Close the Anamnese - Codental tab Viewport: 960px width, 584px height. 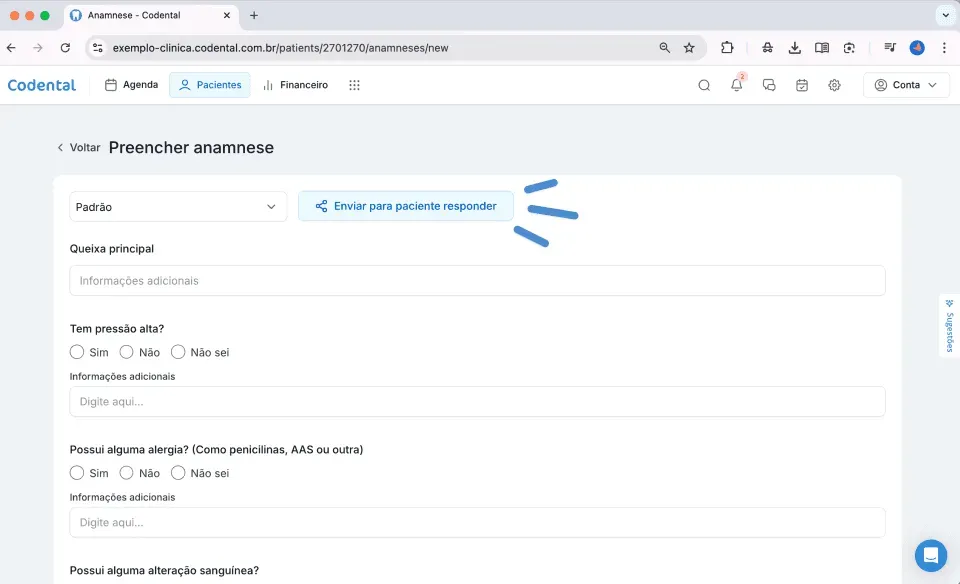(x=227, y=15)
